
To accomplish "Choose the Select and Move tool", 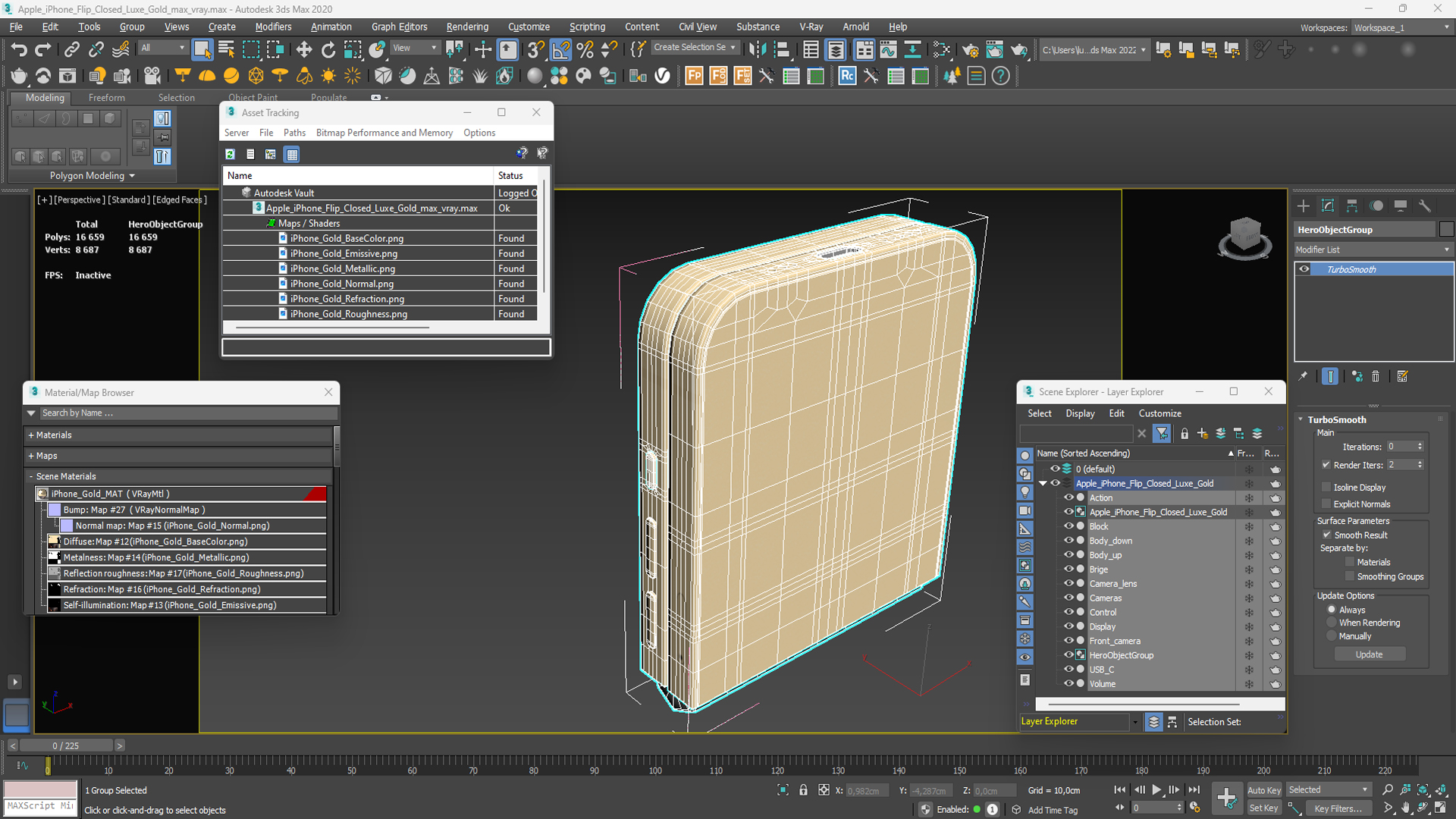I will click(x=303, y=50).
